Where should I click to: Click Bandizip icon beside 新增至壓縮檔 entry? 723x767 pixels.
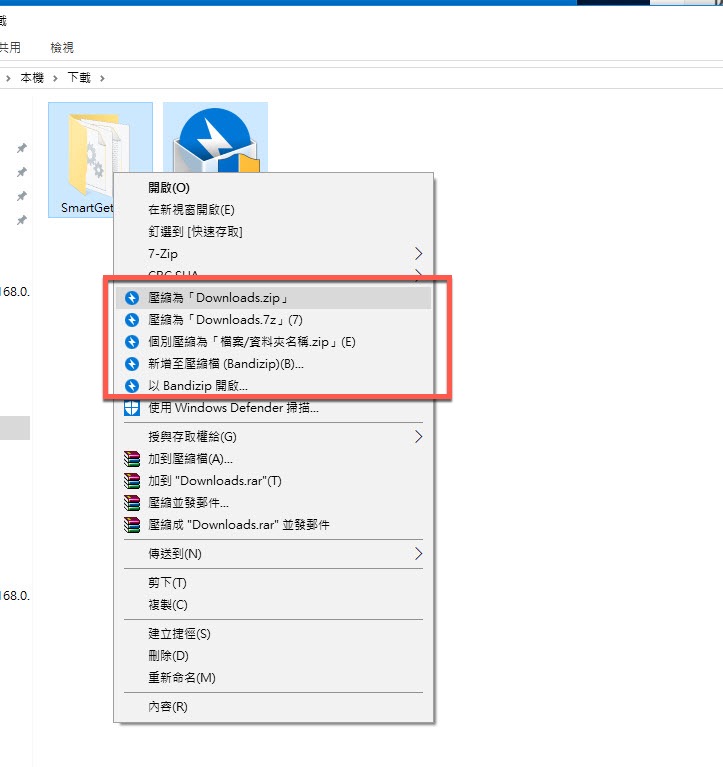point(132,364)
